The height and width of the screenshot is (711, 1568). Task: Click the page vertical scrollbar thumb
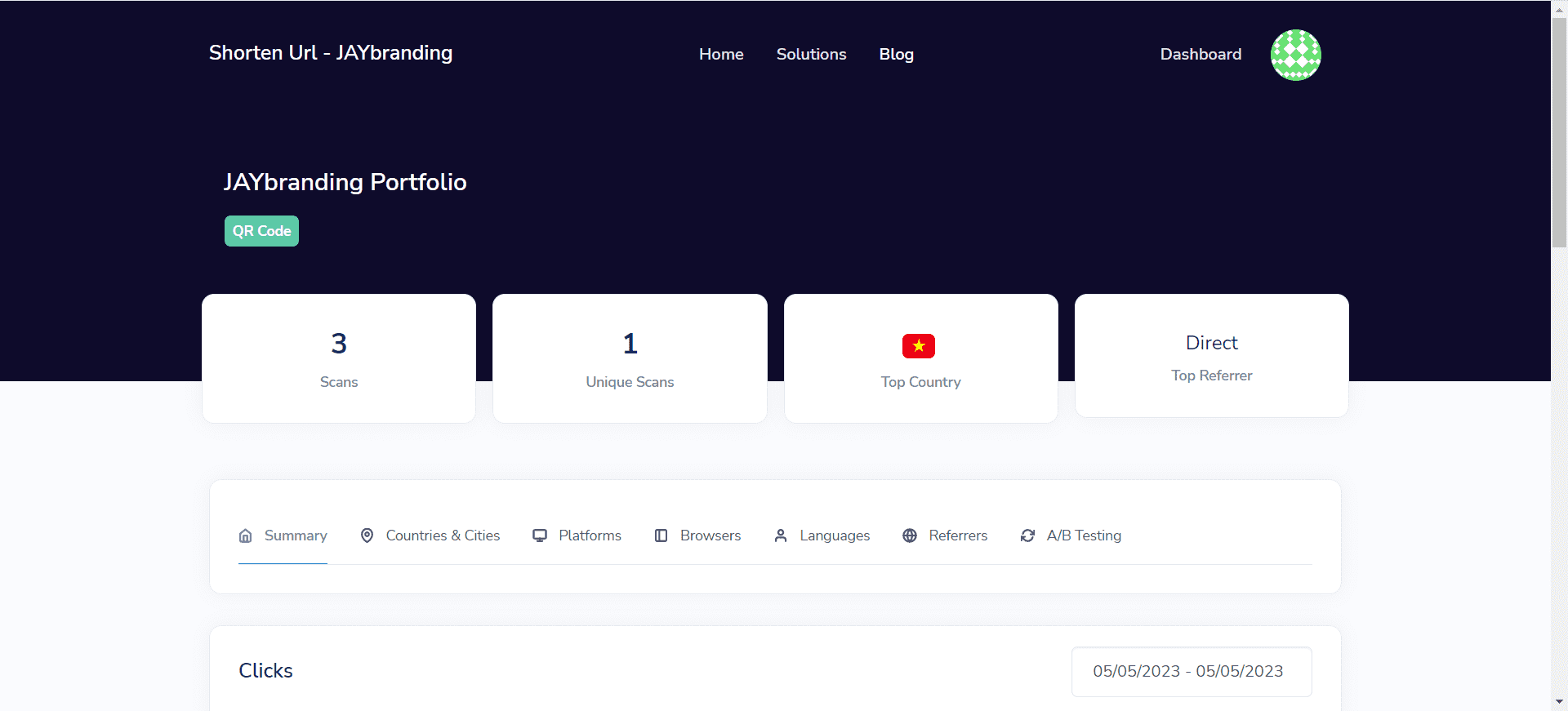point(1559,131)
